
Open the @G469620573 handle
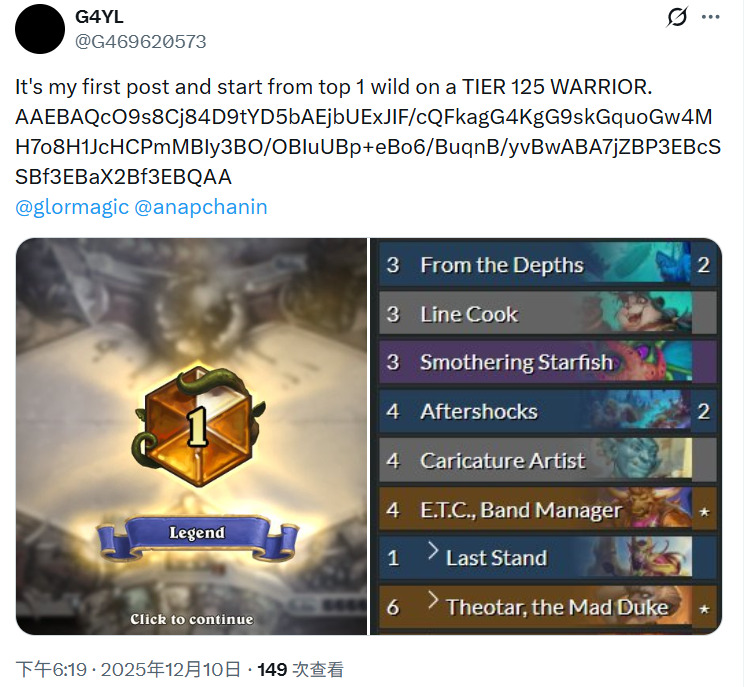pyautogui.click(x=141, y=42)
